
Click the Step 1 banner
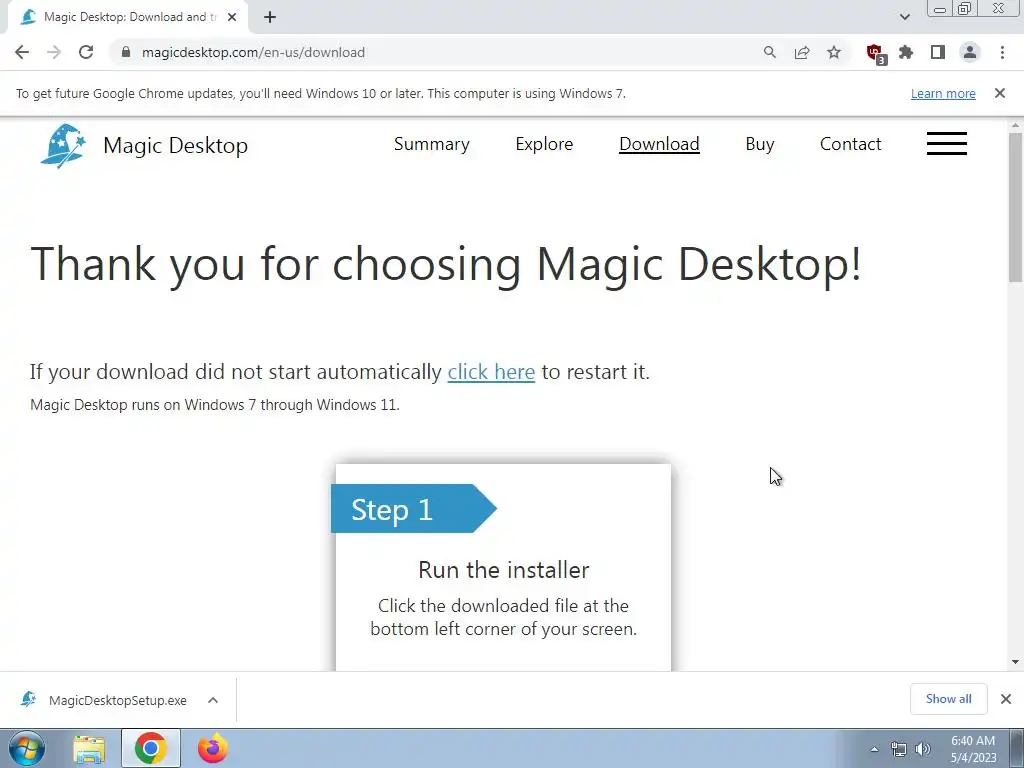click(x=413, y=509)
